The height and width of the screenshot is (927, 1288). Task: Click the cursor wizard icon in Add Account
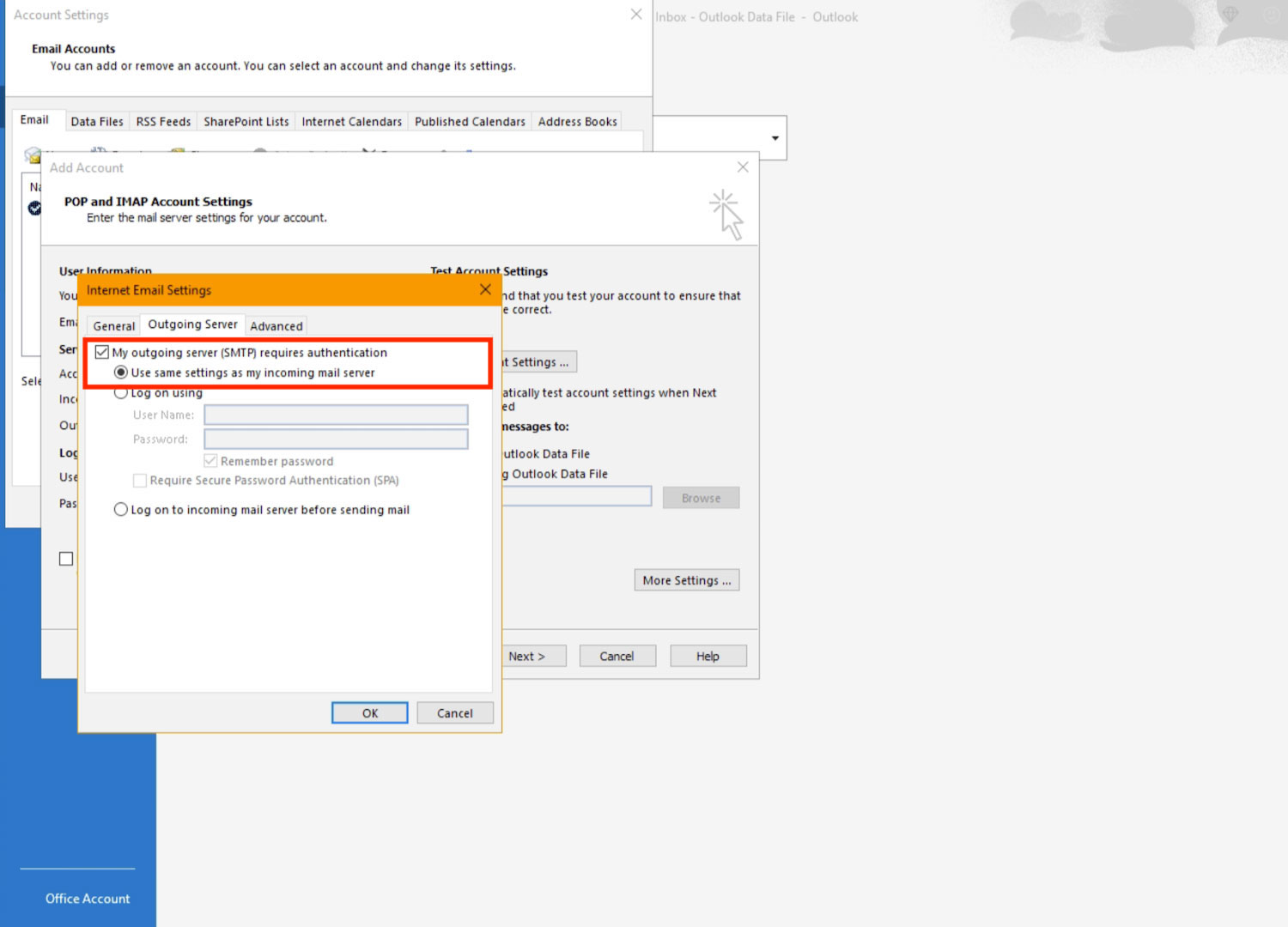tap(726, 215)
